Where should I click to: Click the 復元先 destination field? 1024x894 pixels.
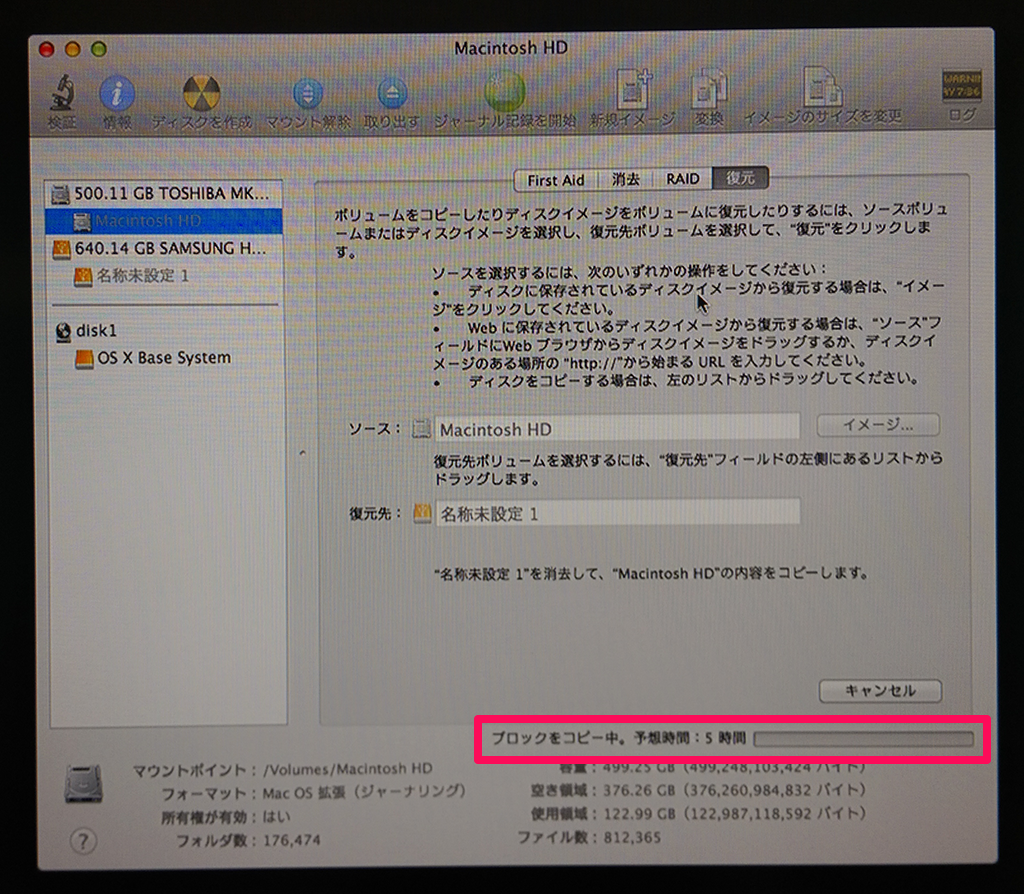(617, 513)
